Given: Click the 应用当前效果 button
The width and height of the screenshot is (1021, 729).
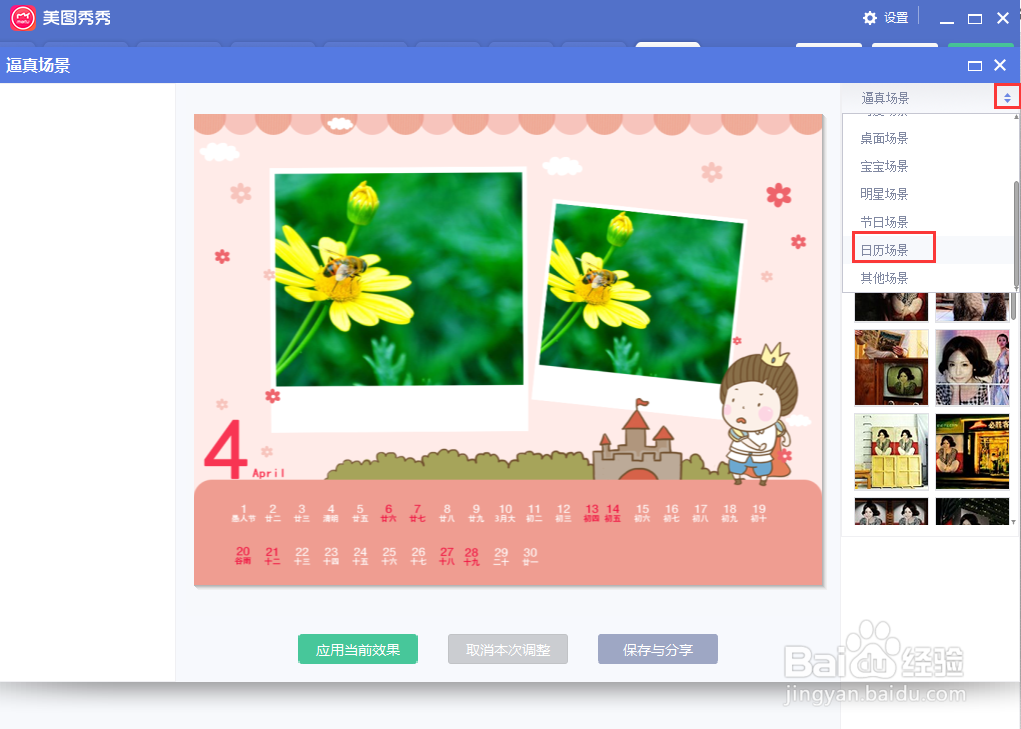Looking at the screenshot, I should (x=357, y=648).
